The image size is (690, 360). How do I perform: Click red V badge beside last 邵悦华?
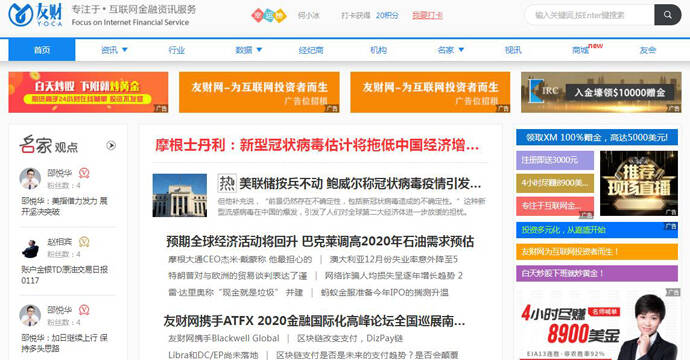coord(84,310)
